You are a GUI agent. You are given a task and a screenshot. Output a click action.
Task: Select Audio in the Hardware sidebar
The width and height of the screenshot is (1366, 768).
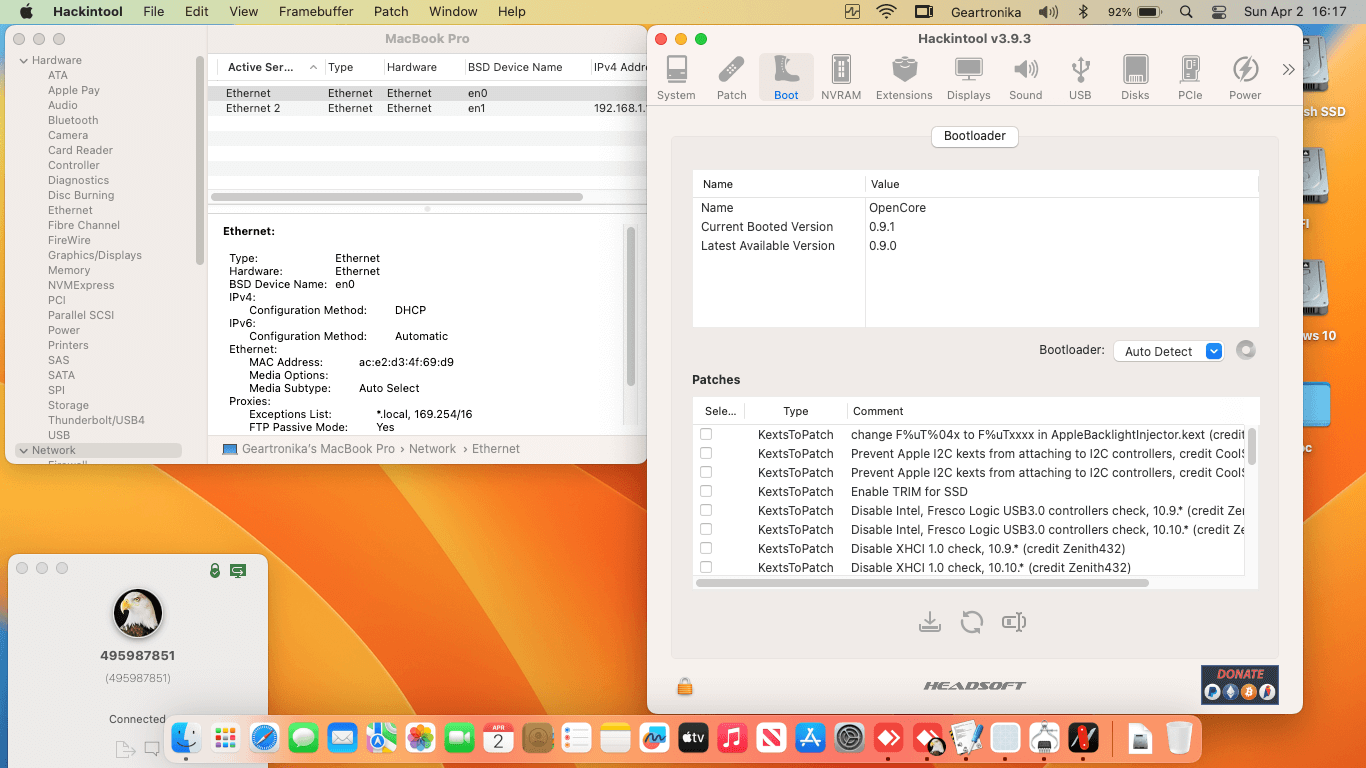point(63,106)
